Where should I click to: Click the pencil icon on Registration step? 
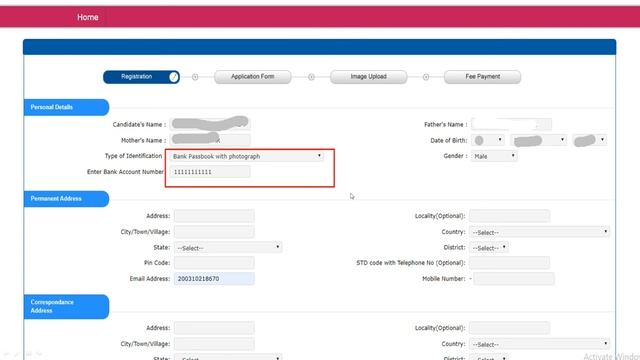(174, 77)
